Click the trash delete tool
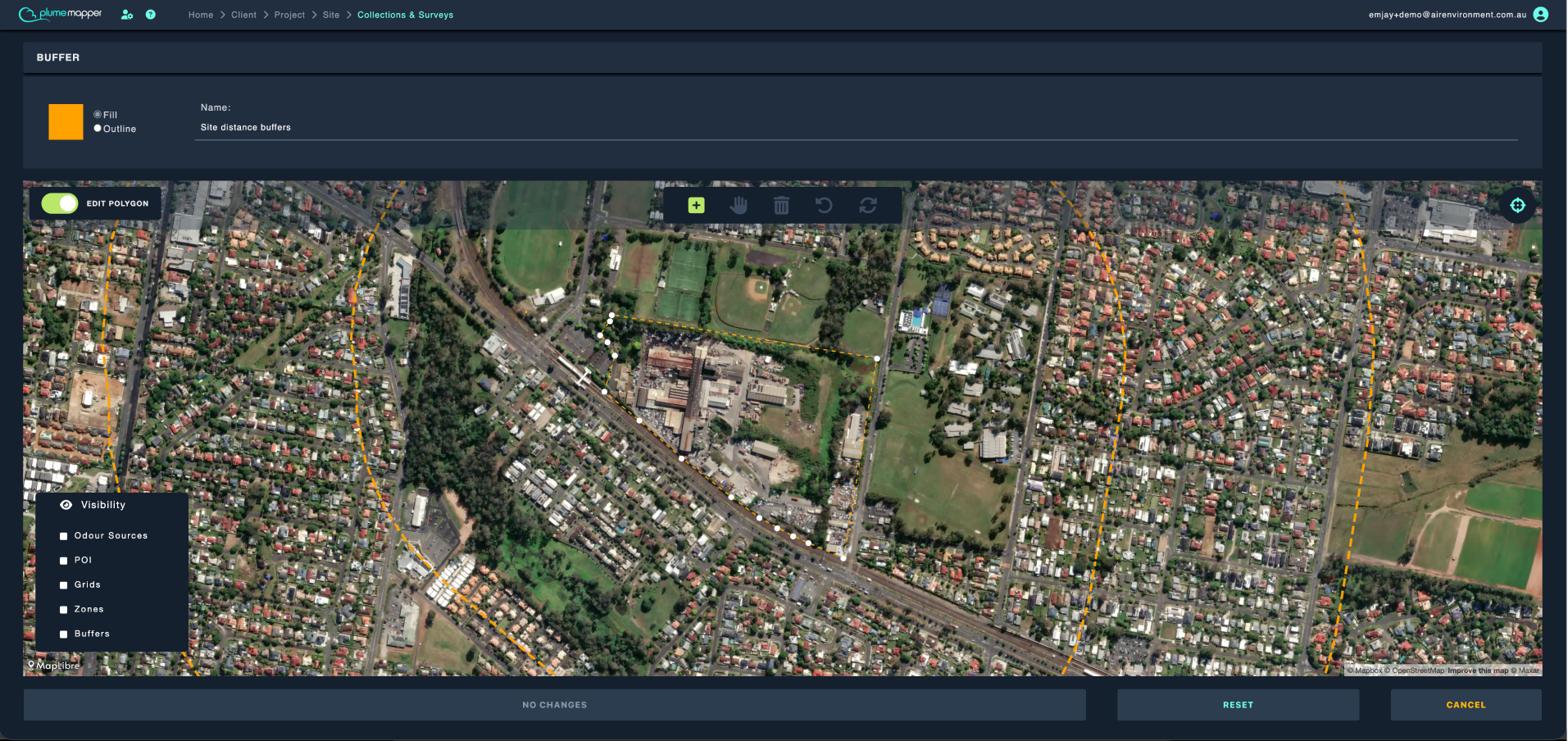Image resolution: width=1568 pixels, height=741 pixels. tap(782, 205)
